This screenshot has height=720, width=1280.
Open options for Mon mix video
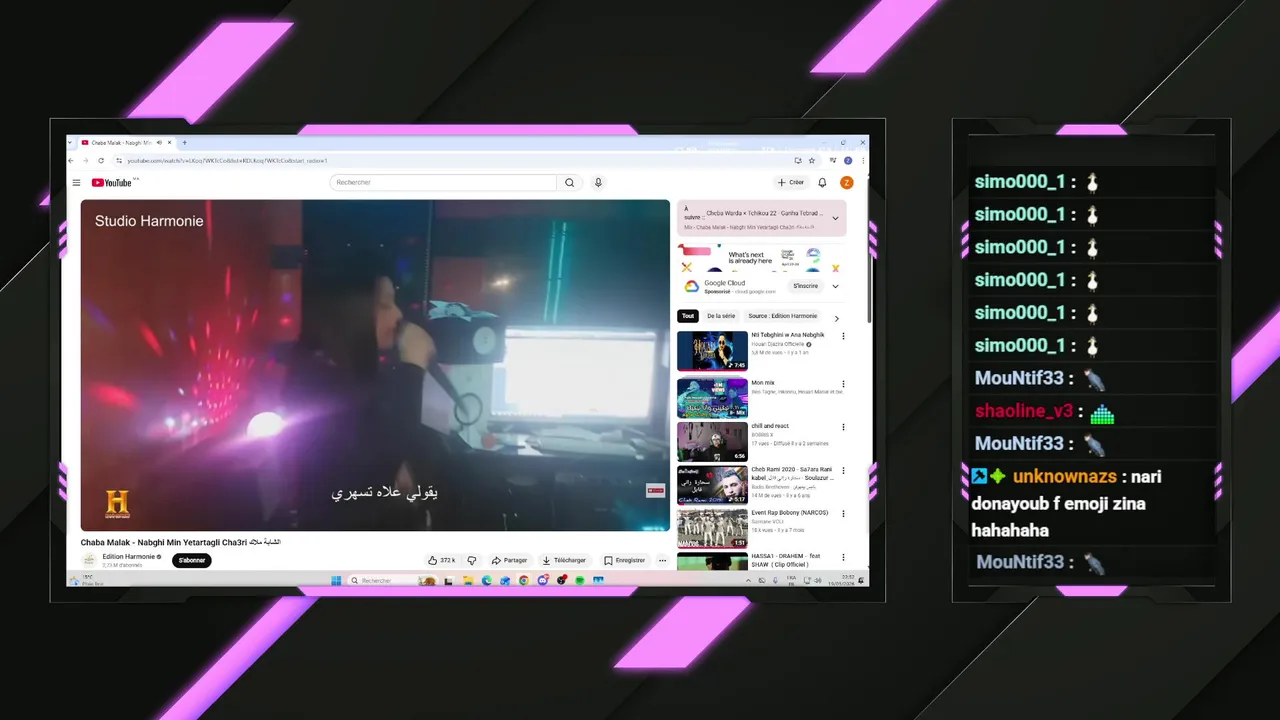pyautogui.click(x=843, y=384)
